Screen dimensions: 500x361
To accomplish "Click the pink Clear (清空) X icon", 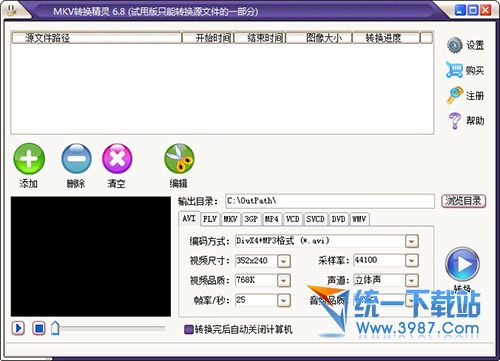I will (117, 159).
